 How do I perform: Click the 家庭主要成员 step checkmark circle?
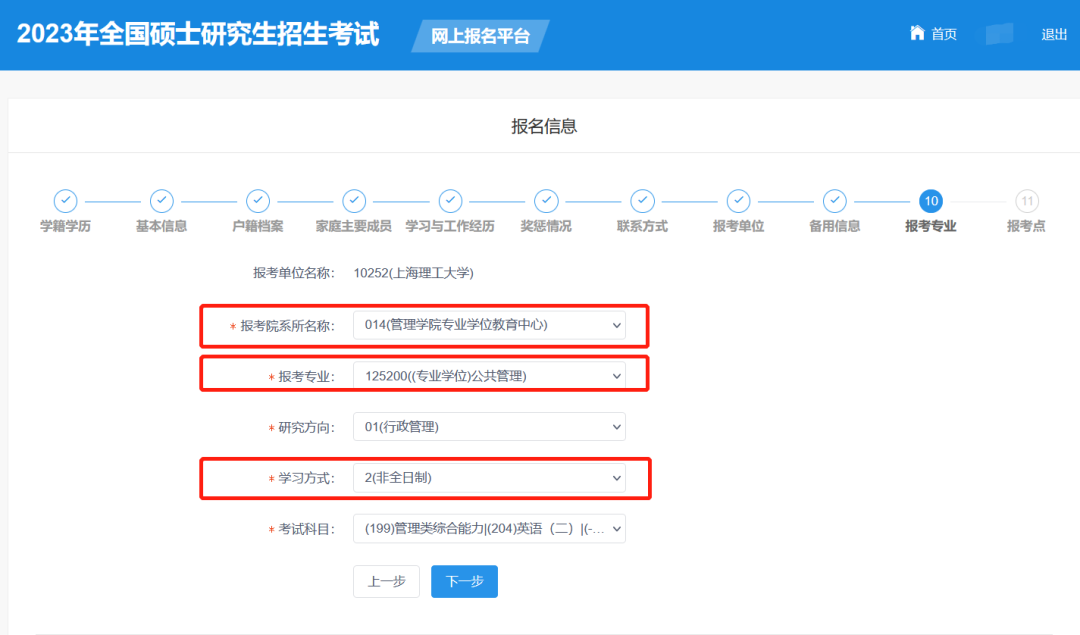pos(354,201)
